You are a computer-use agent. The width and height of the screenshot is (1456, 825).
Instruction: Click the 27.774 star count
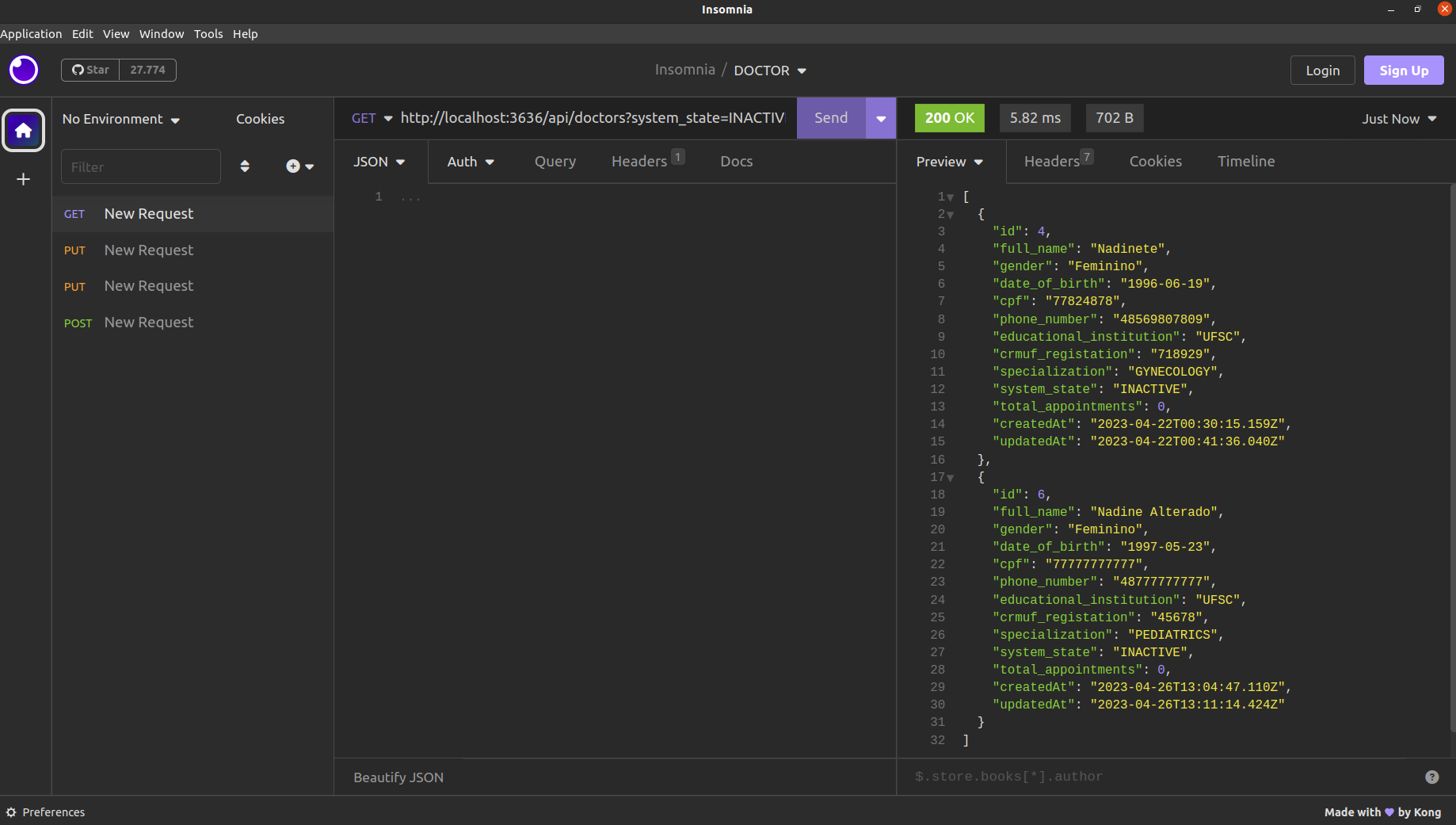coord(147,70)
